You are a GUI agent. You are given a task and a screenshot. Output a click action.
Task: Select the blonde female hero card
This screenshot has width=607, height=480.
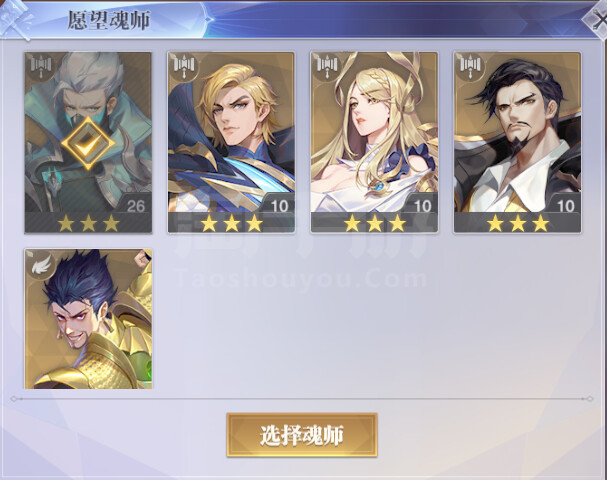click(x=374, y=142)
